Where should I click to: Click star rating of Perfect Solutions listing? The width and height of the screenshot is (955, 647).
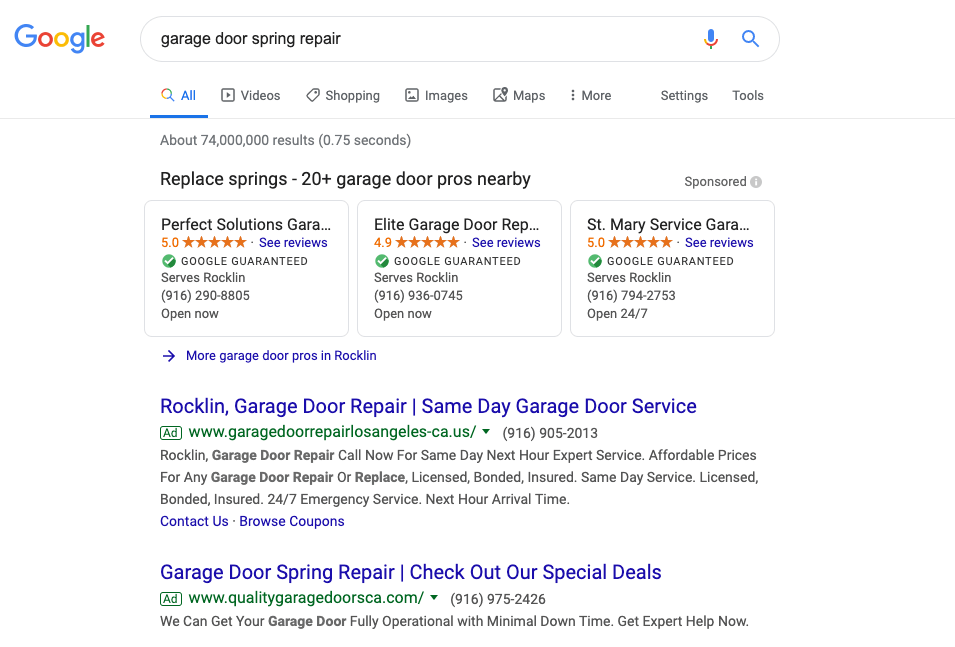point(214,242)
